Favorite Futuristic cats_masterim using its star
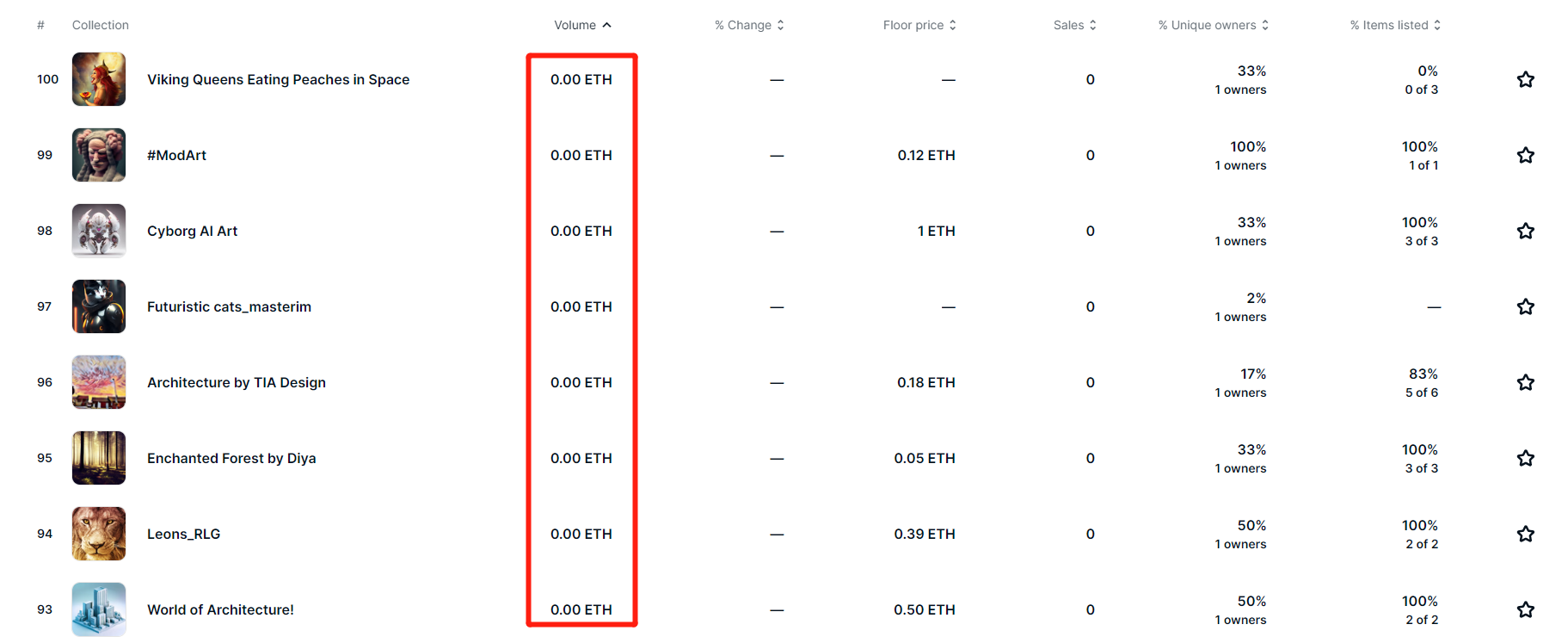1568x643 pixels. click(1525, 307)
